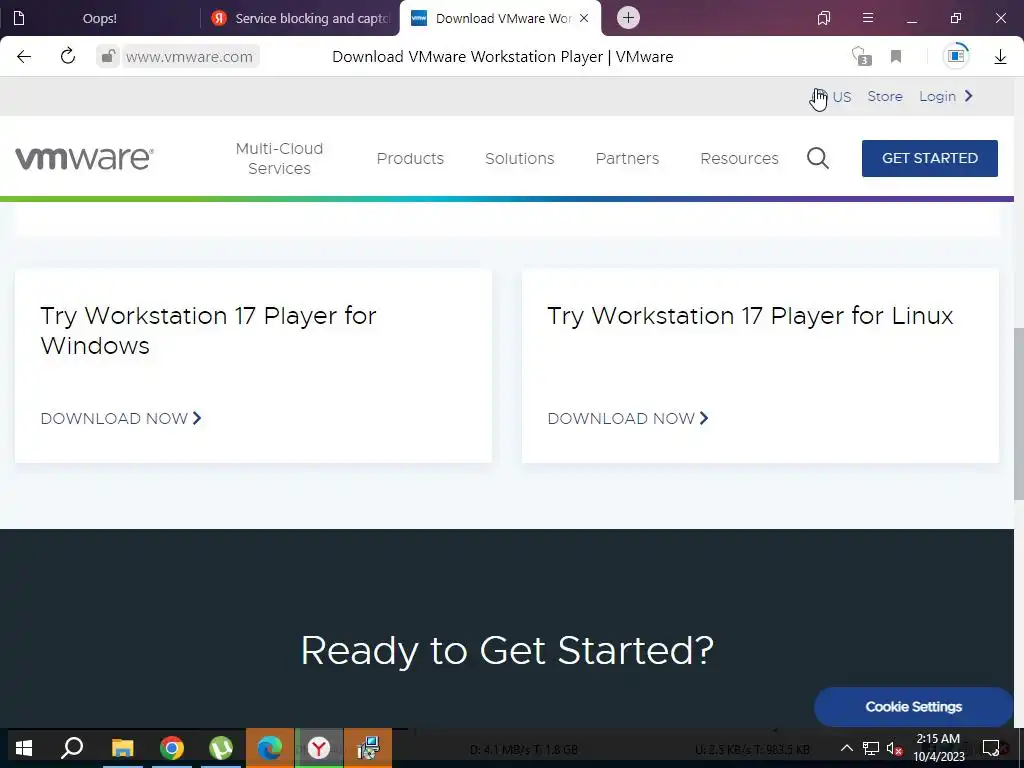
Task: Open the notification center icon
Action: 991,748
